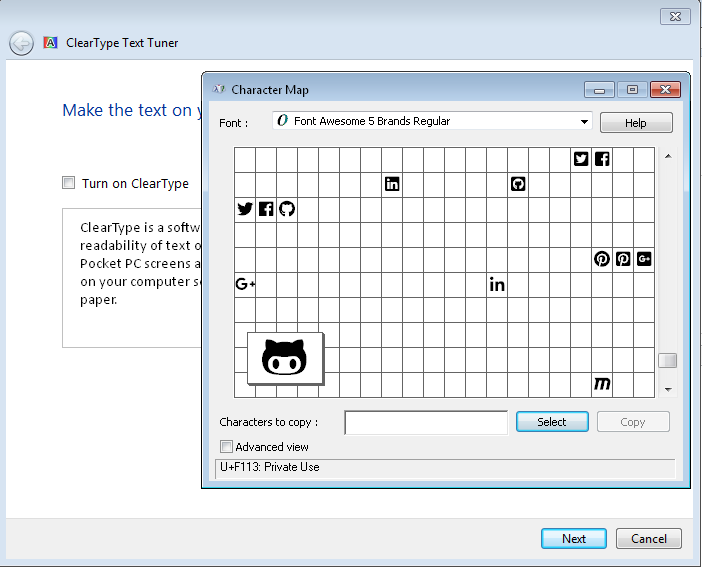
Task: Click the ClearType Text Tuner app icon
Action: (x=51, y=43)
